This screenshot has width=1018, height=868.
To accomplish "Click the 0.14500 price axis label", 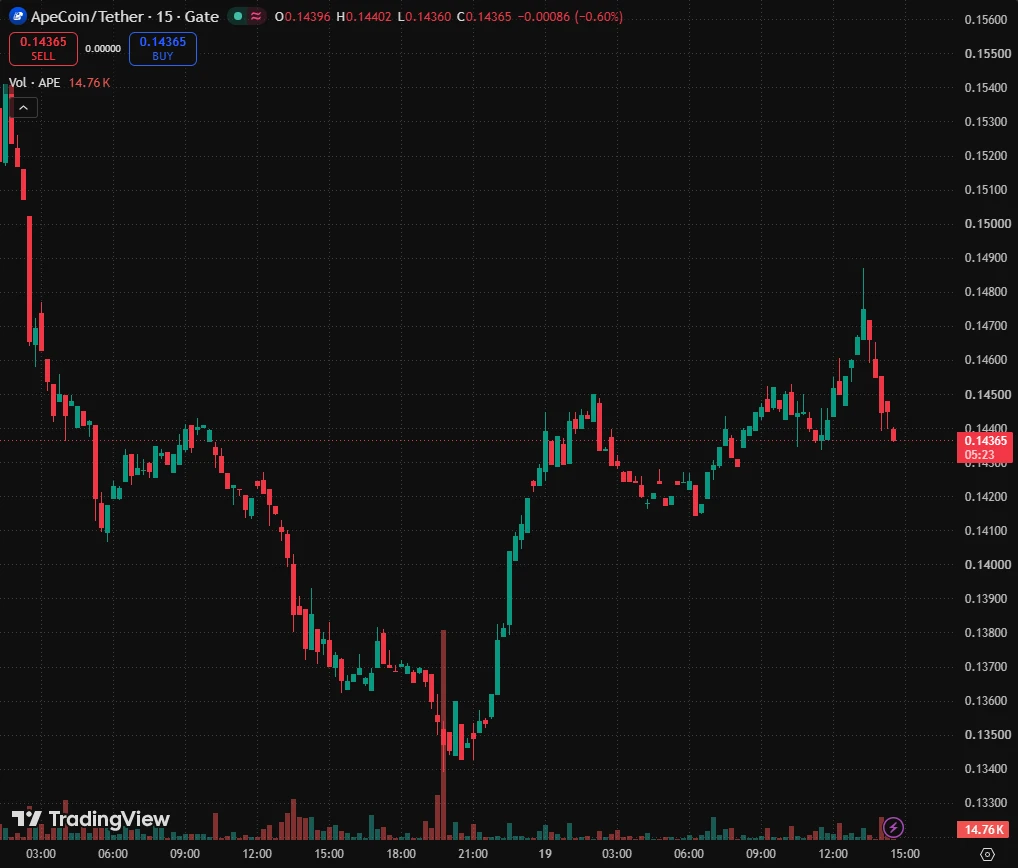I will [x=986, y=394].
